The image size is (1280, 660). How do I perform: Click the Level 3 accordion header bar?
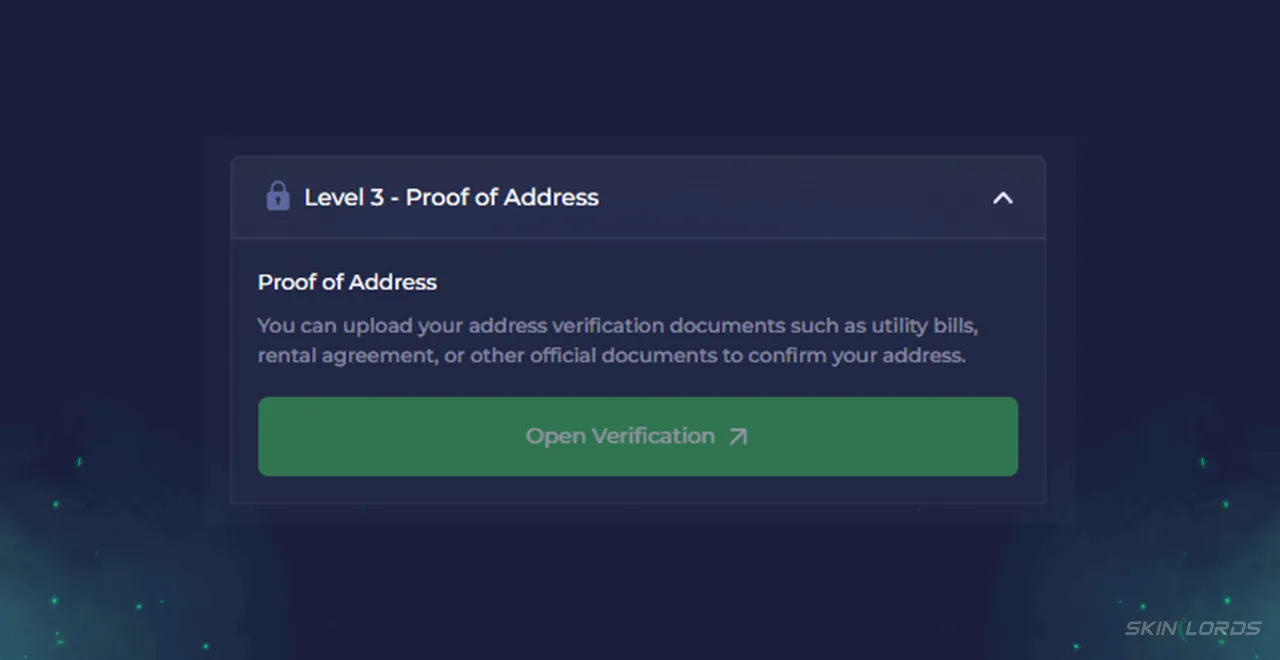pyautogui.click(x=638, y=197)
